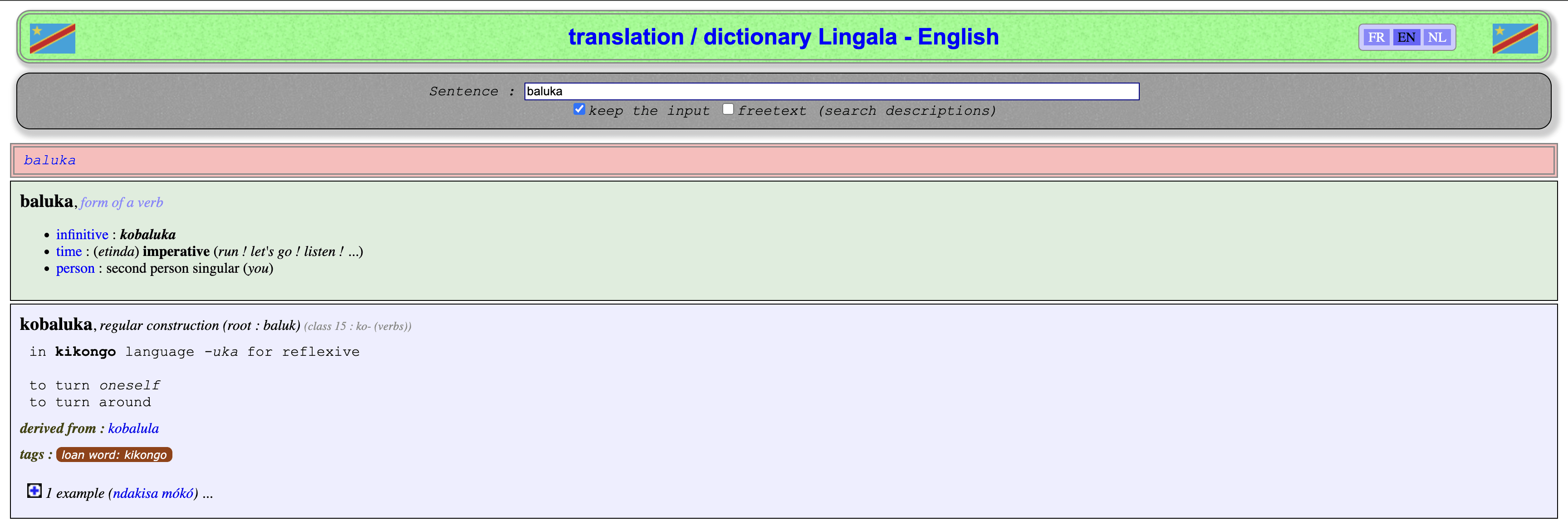1568x521 pixels.
Task: Click the left Congo flag icon
Action: 53,37
